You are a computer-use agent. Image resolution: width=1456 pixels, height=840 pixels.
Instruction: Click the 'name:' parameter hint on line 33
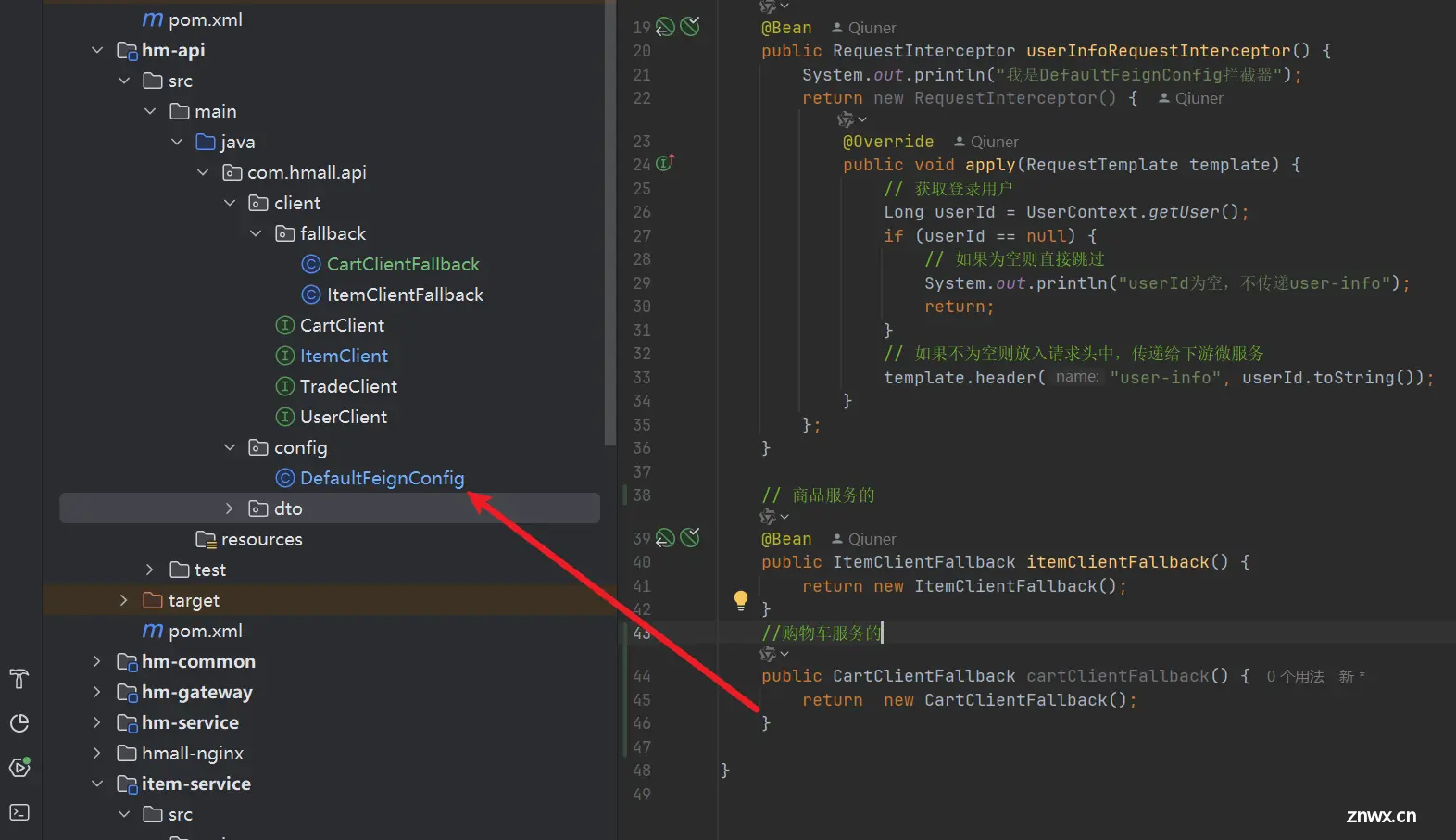point(1077,377)
